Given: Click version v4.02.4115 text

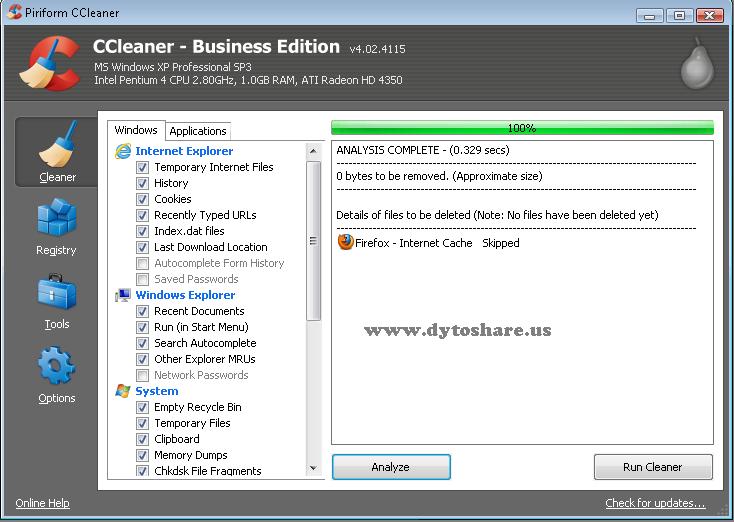Looking at the screenshot, I should 377,49.
